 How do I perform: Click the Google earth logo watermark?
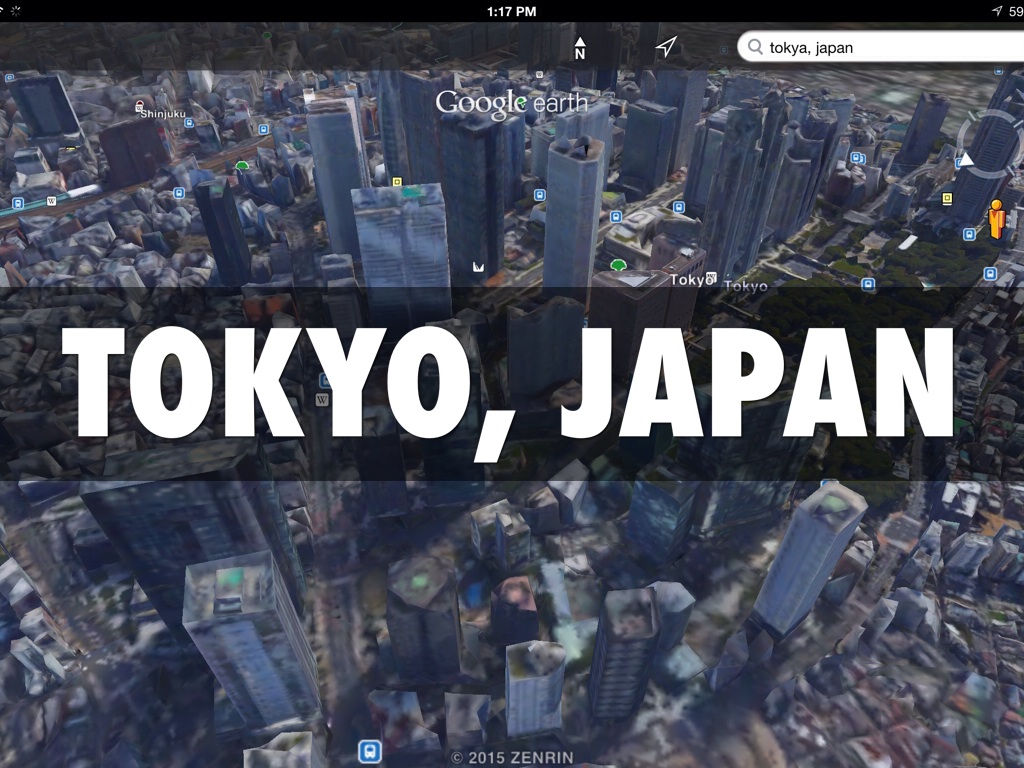click(511, 102)
